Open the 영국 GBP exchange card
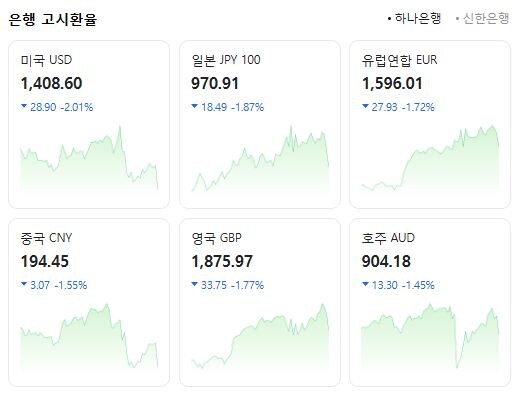520x397 pixels. tap(260, 303)
